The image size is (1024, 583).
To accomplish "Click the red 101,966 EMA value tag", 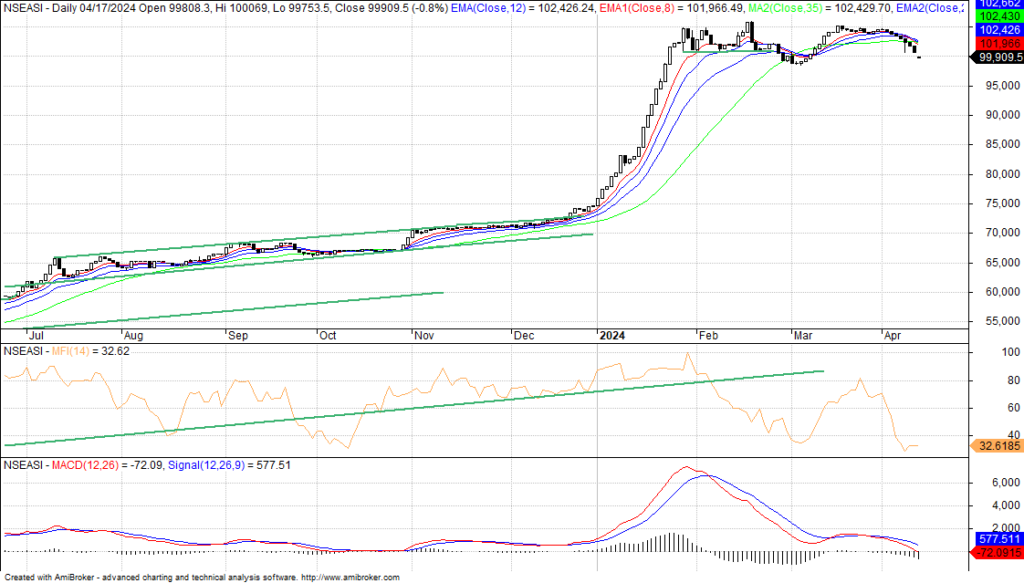I will point(995,43).
